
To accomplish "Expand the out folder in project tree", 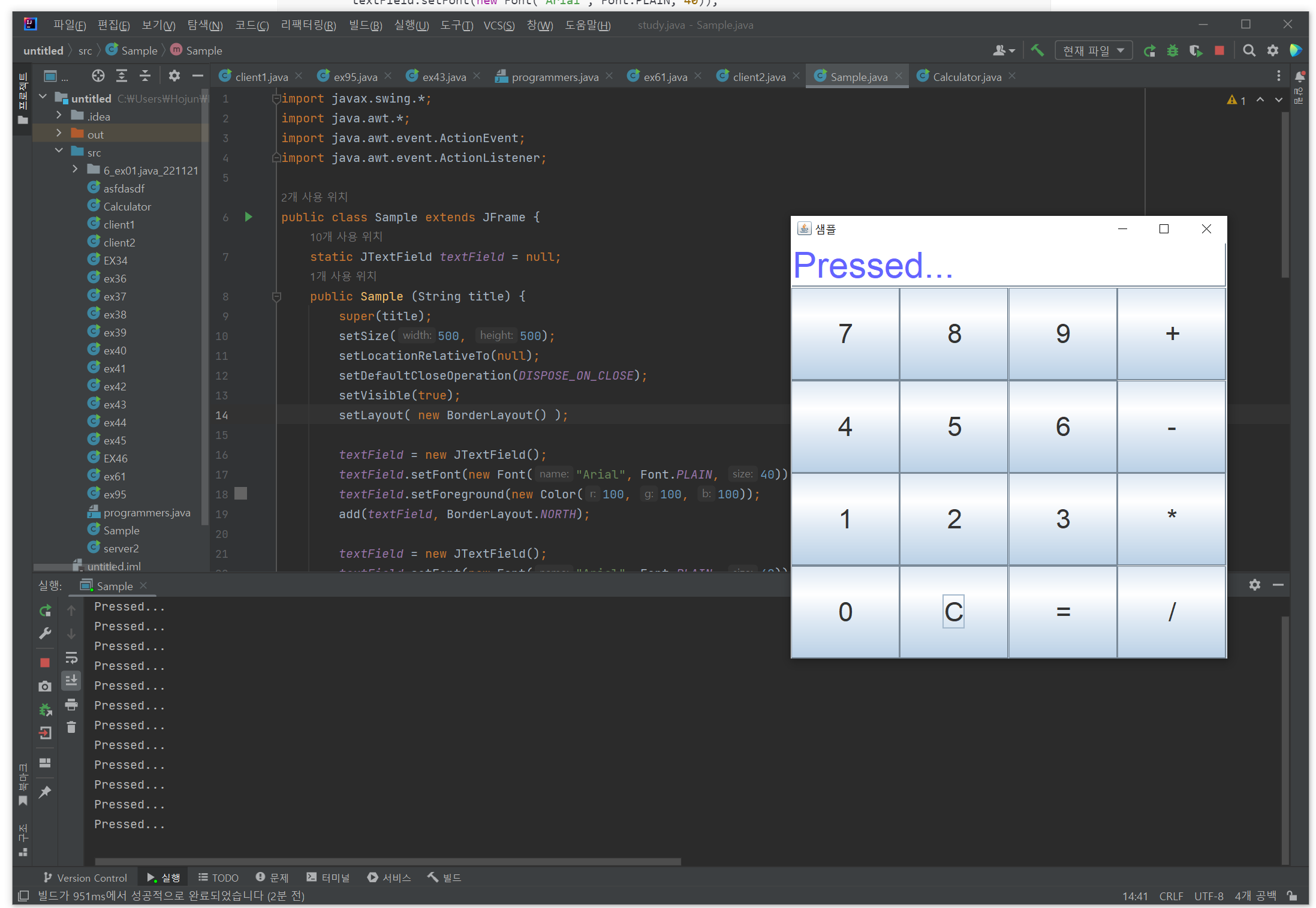I will (x=59, y=133).
